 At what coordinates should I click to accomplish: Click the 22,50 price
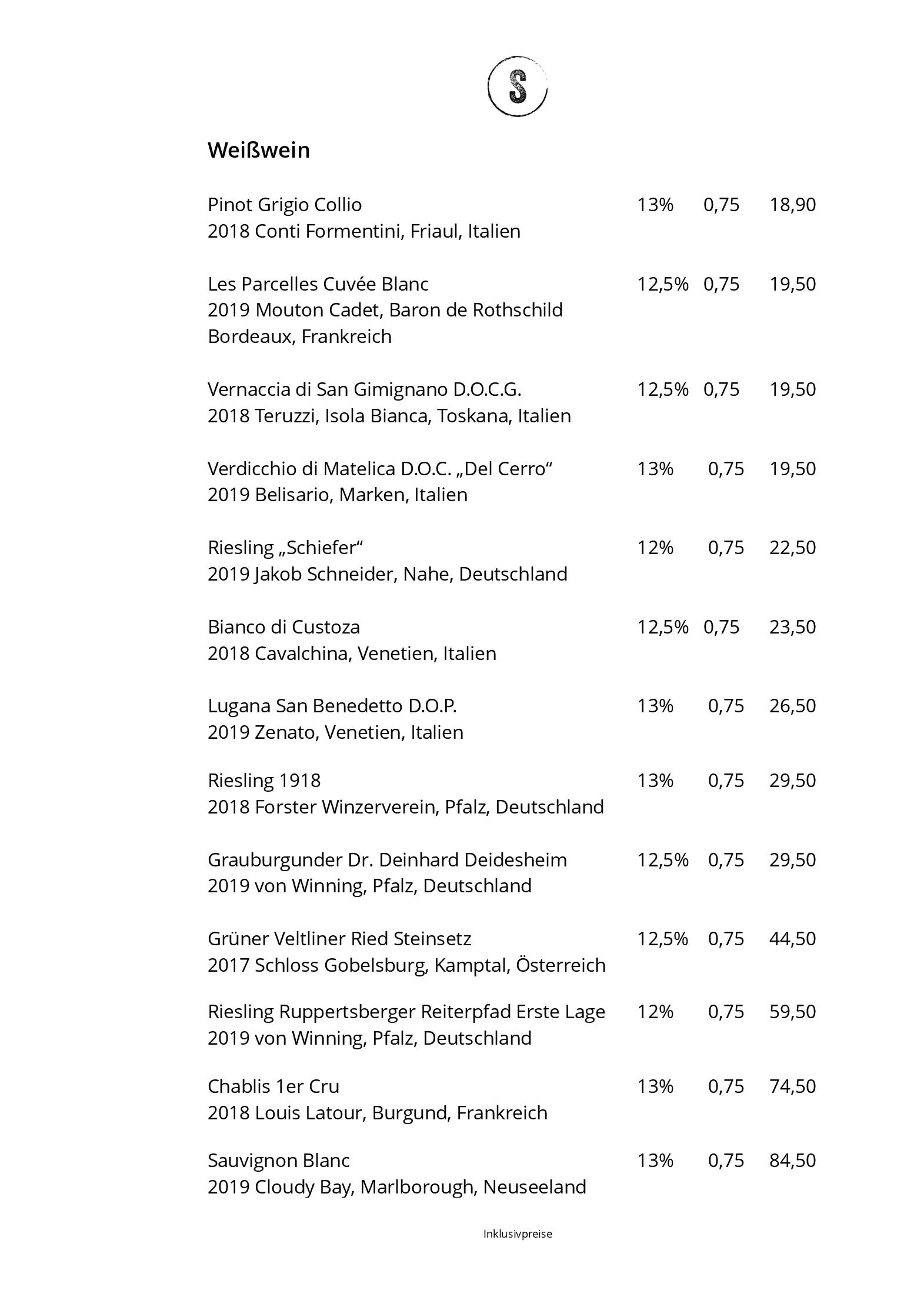pyautogui.click(x=792, y=548)
